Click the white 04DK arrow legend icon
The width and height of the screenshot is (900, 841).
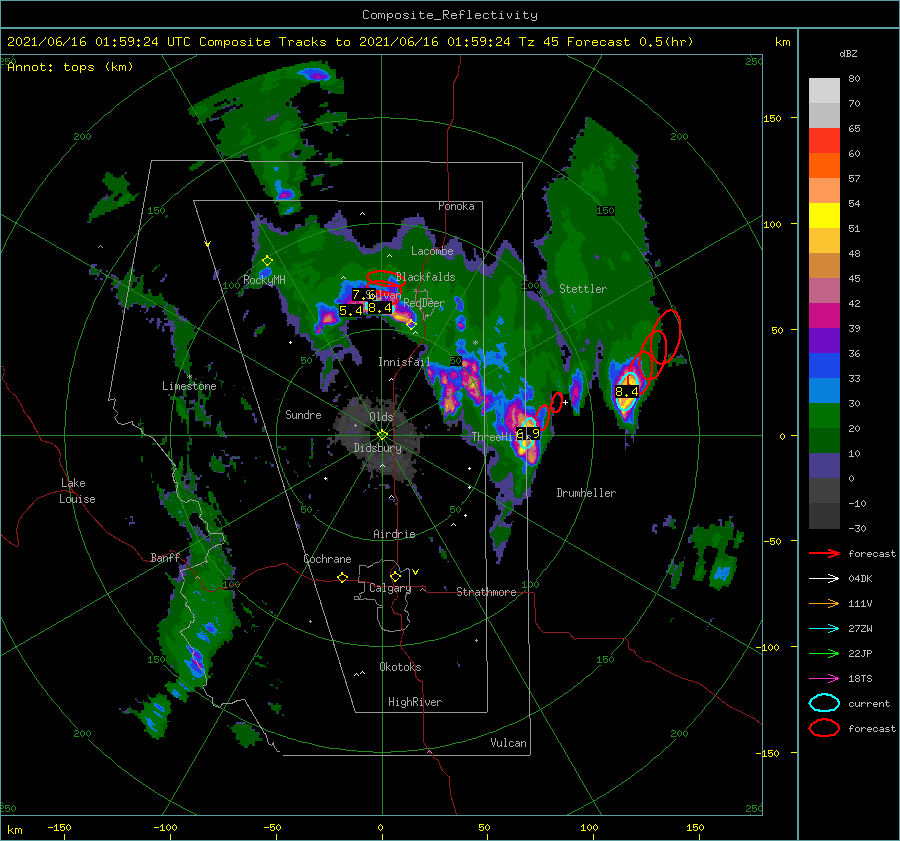point(824,579)
